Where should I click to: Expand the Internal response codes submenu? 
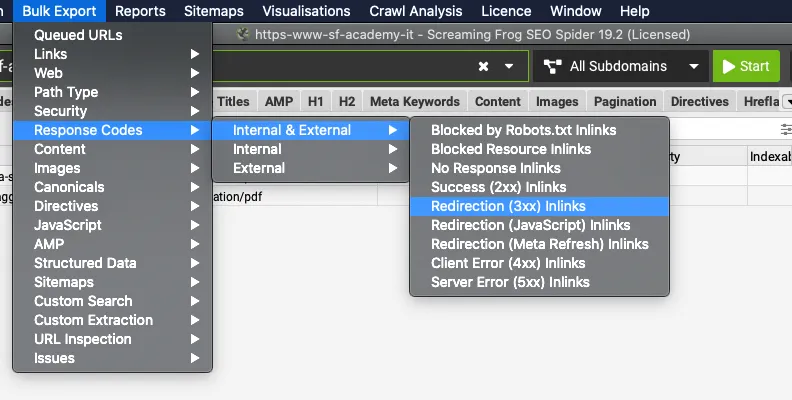point(257,149)
